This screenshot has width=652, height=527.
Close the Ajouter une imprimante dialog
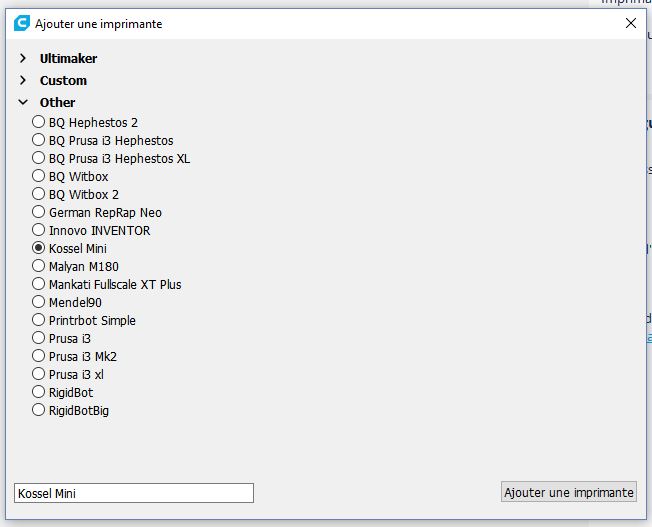[x=631, y=23]
